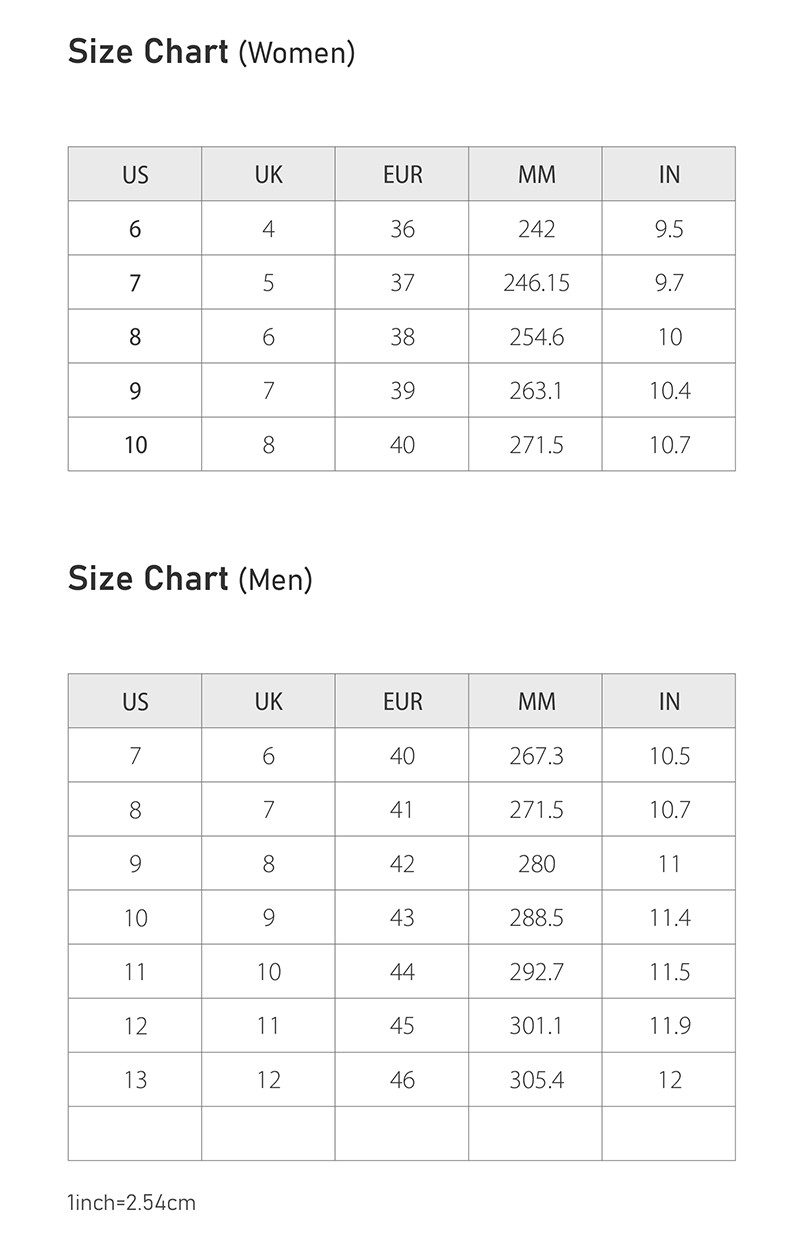This screenshot has width=800, height=1235.
Task: Click men's EUR 43 cell
Action: [402, 918]
